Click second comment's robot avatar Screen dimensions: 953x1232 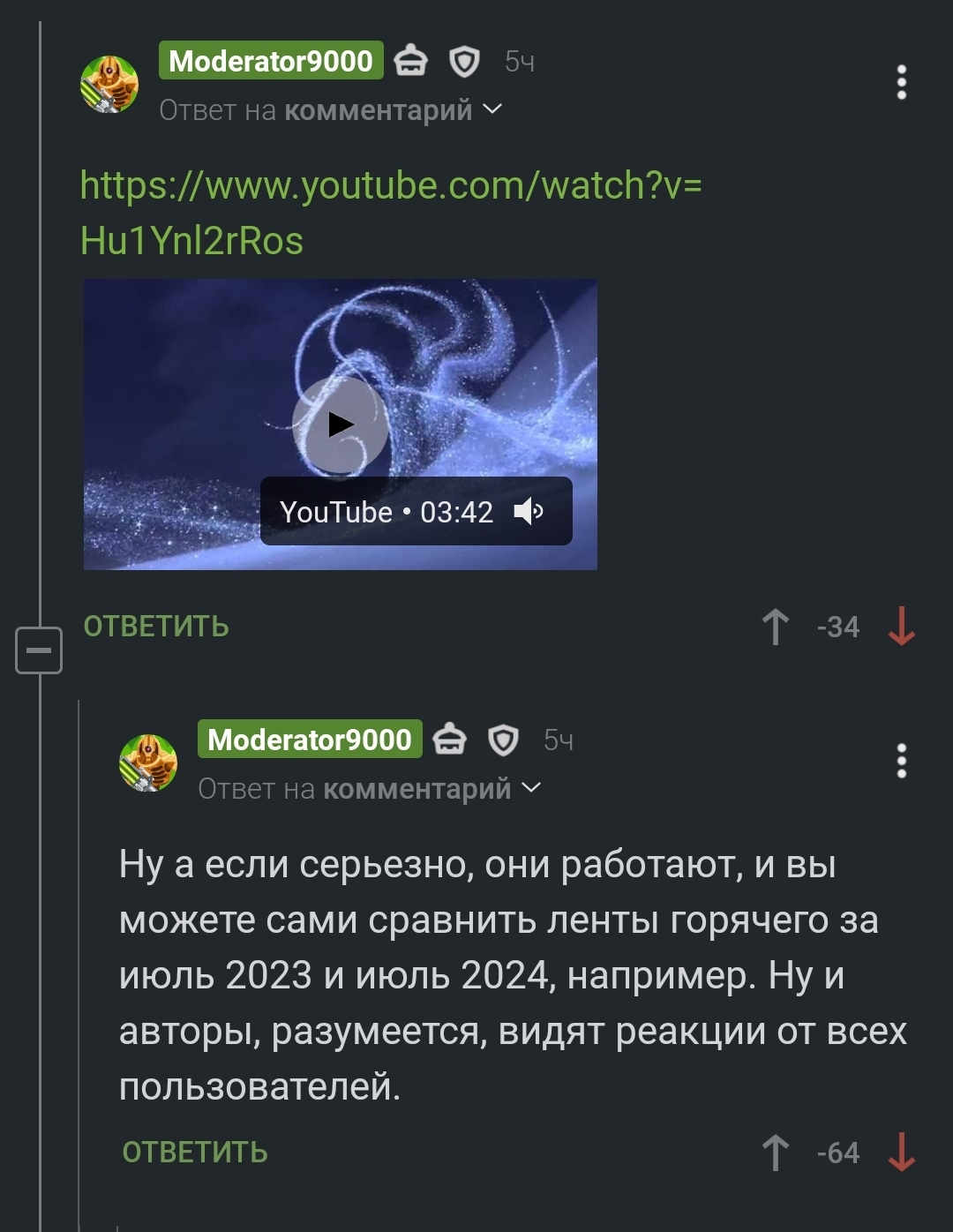[148, 762]
